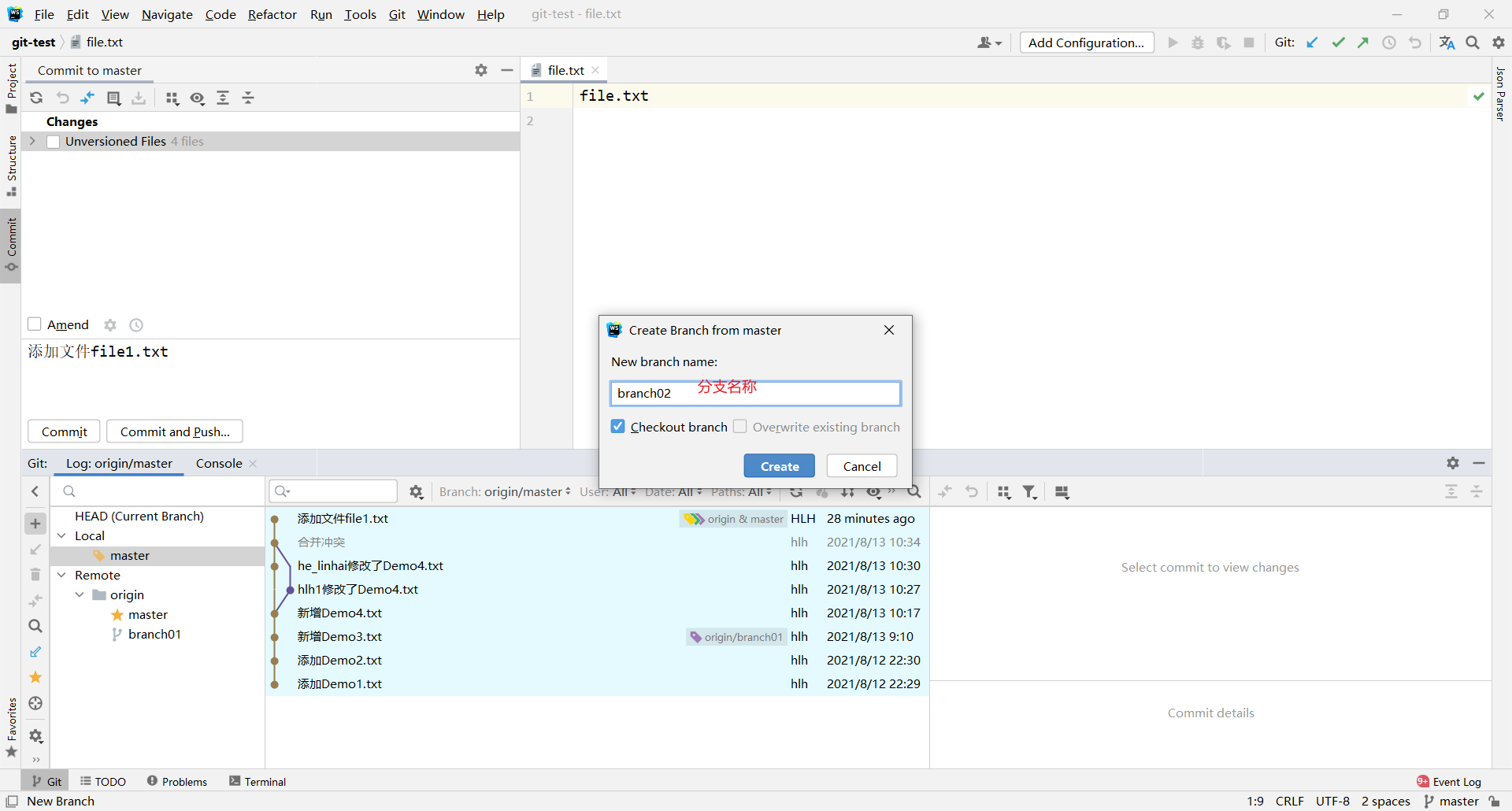
Task: Update project via the blue pull arrow icon
Action: tap(1312, 42)
